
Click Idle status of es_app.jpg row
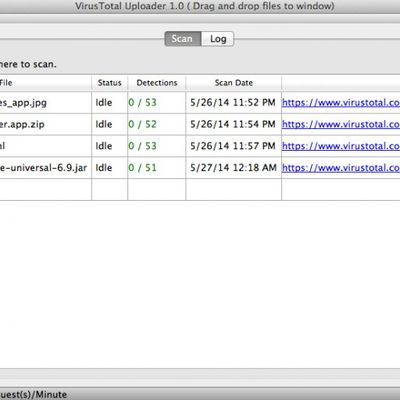(104, 103)
